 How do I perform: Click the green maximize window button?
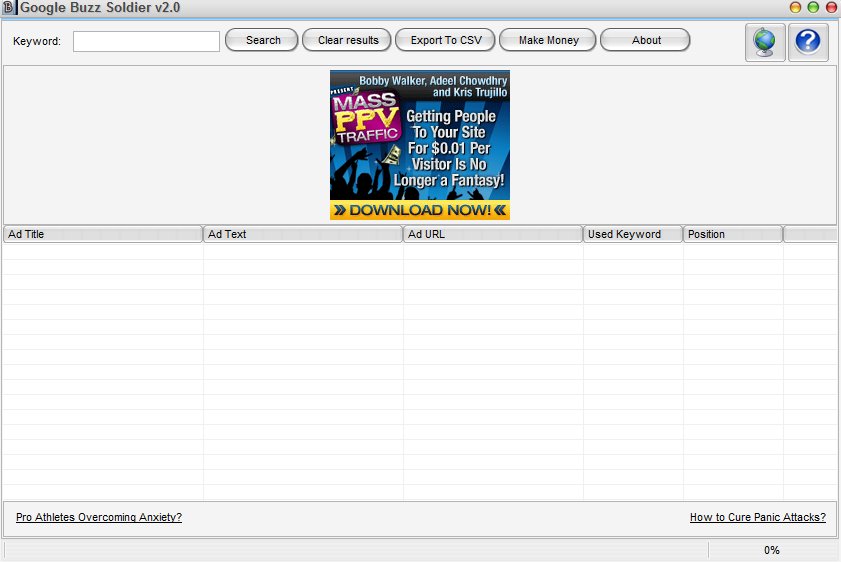point(813,7)
